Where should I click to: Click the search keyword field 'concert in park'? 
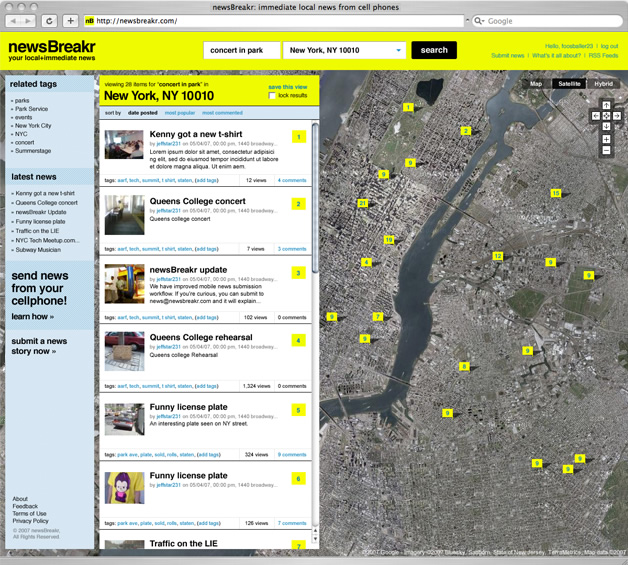[242, 50]
